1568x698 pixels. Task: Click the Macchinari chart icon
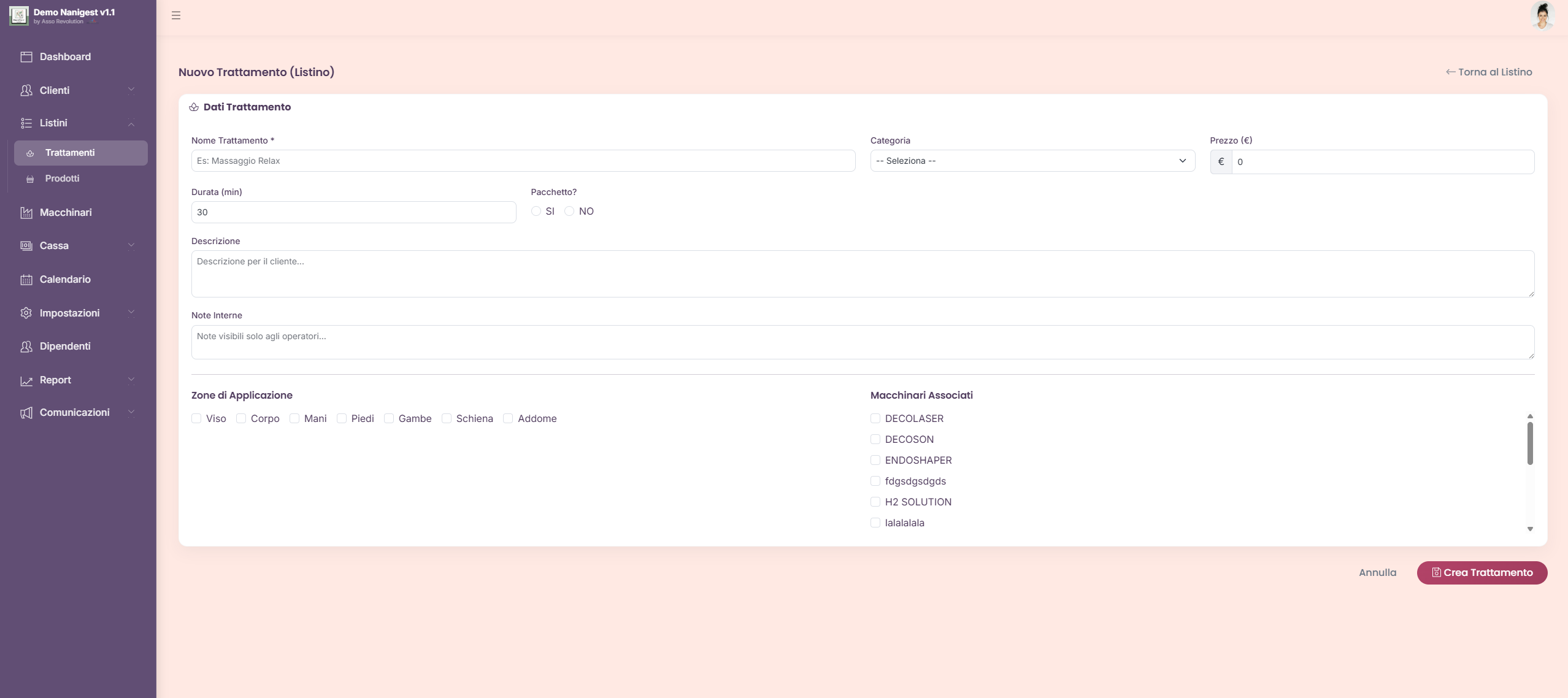[26, 213]
